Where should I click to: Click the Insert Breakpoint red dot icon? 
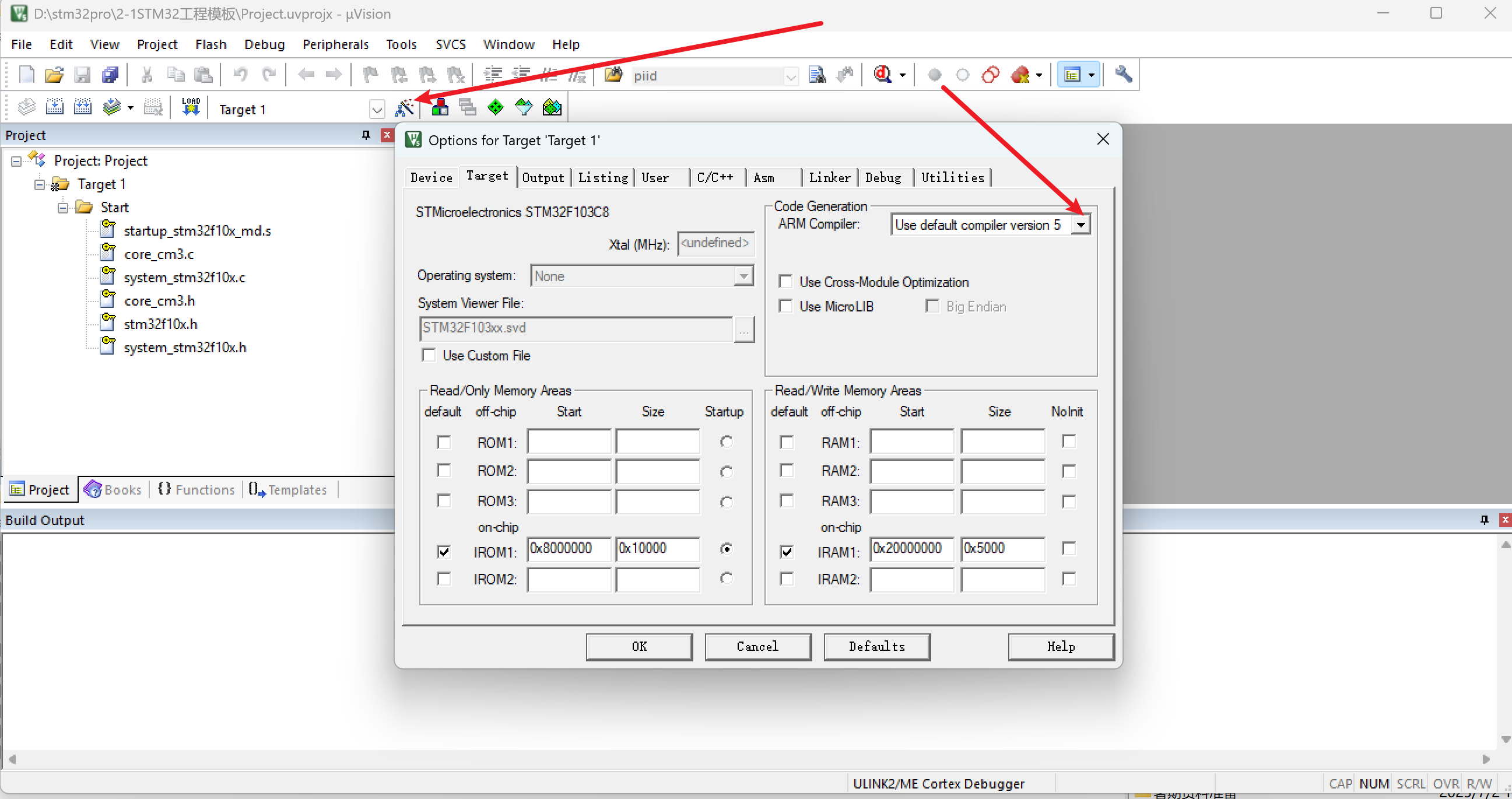[935, 75]
